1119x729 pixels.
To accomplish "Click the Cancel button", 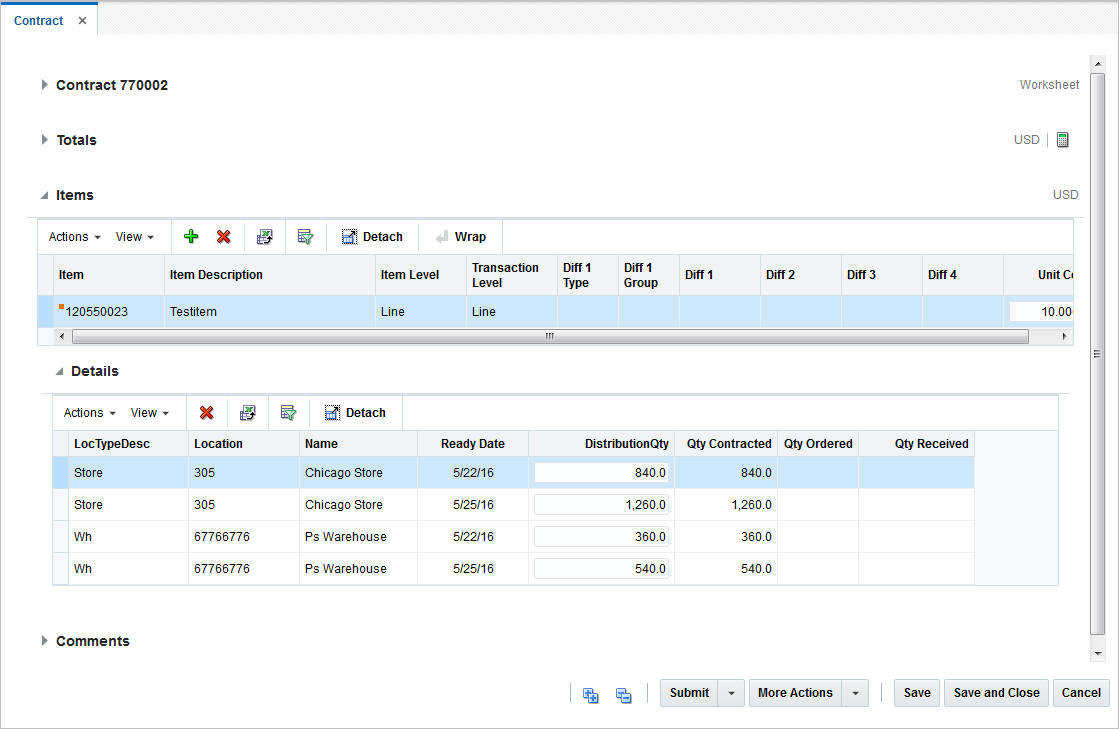I will click(1081, 693).
